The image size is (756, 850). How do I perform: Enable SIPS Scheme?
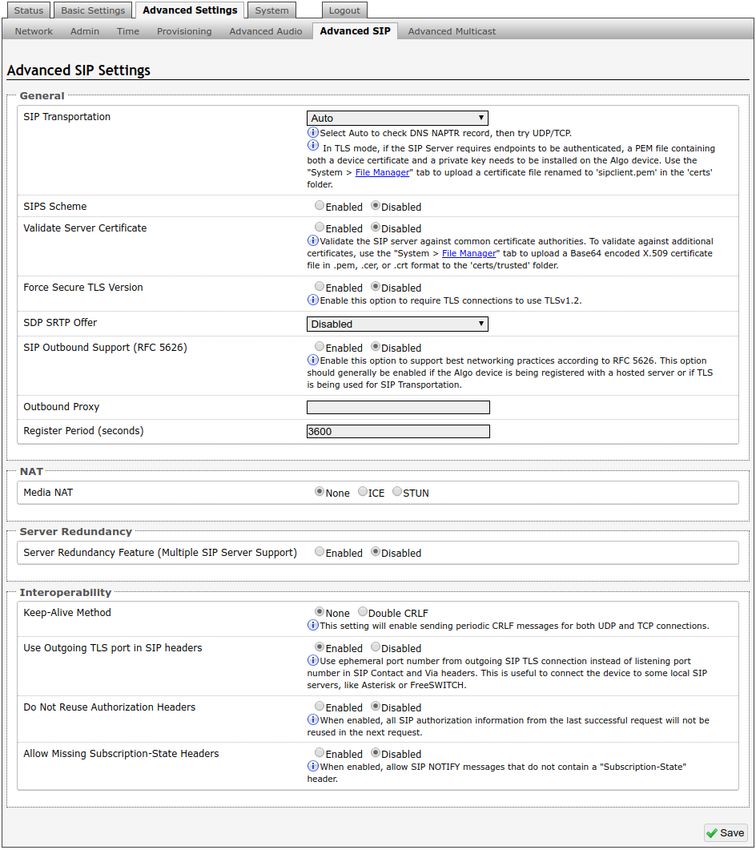tap(319, 205)
